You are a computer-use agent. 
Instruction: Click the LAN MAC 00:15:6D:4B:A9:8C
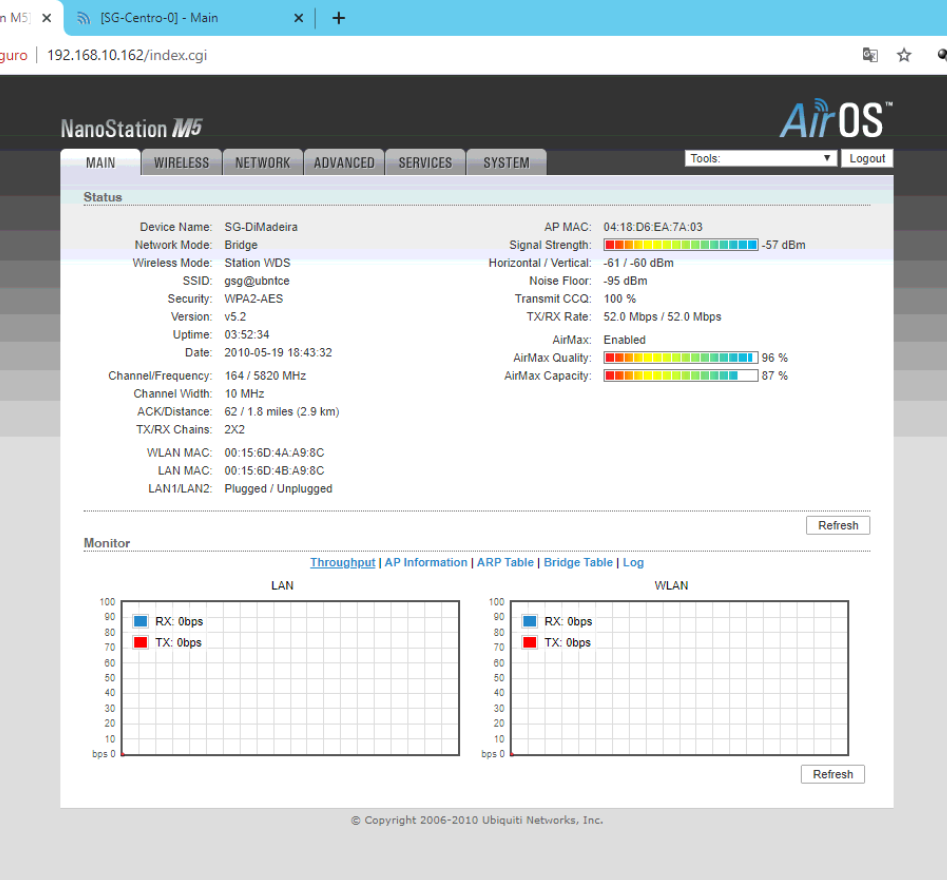click(x=274, y=471)
